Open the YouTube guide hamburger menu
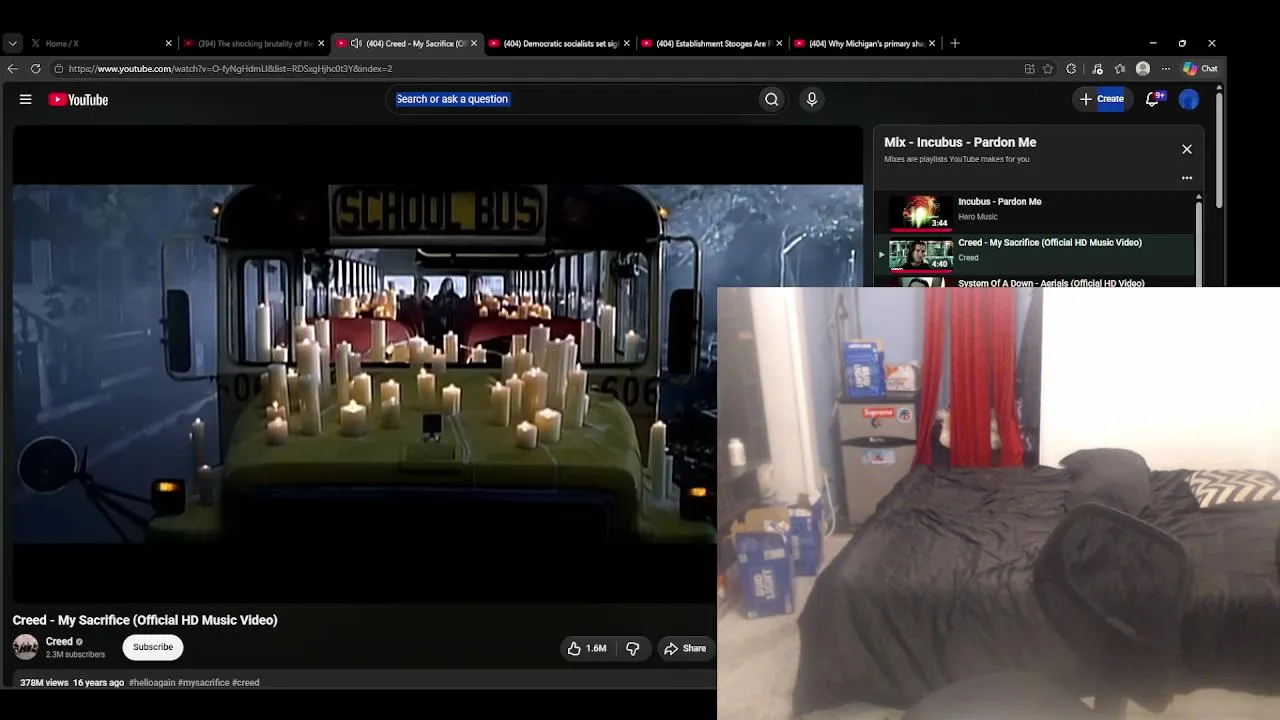Screen dimensions: 1280x720 26,99
